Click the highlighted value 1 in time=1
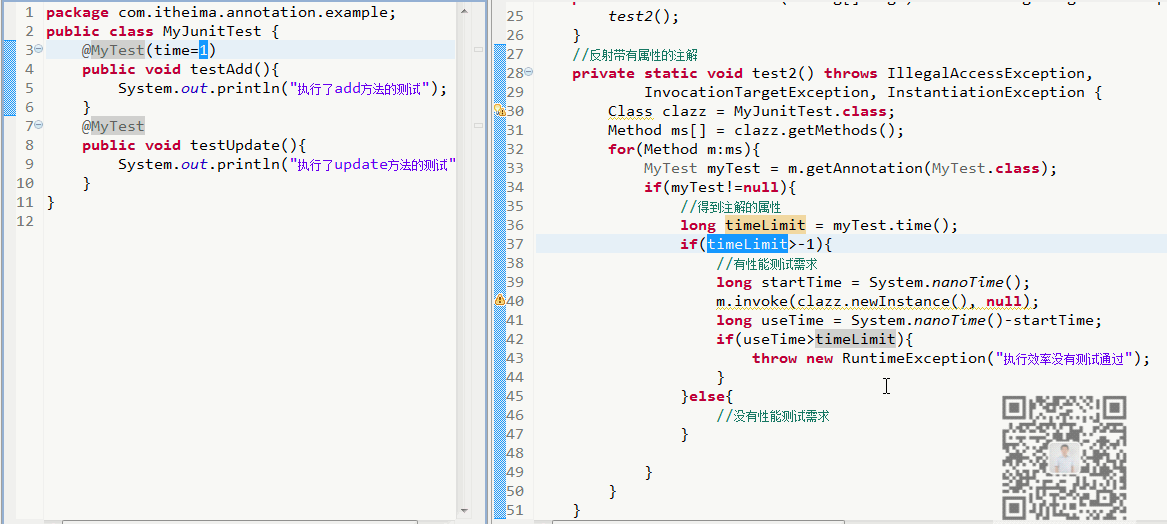The height and width of the screenshot is (524, 1167). click(203, 50)
